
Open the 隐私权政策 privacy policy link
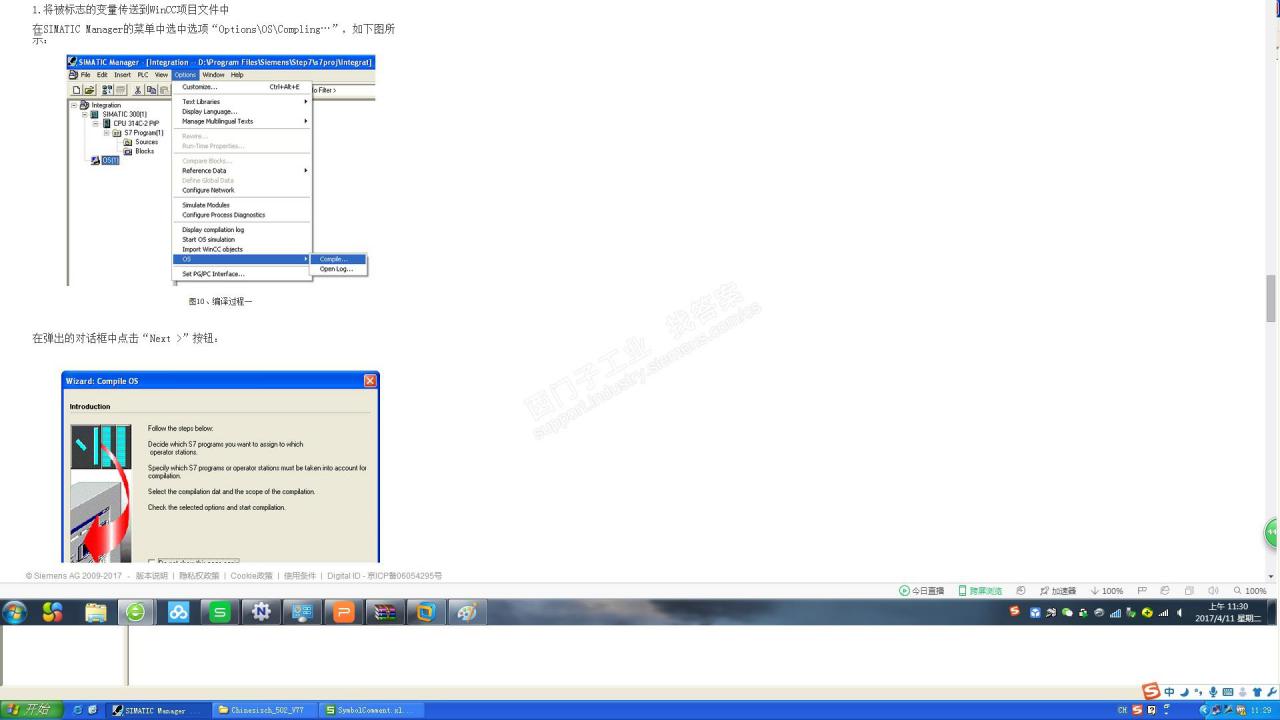199,576
